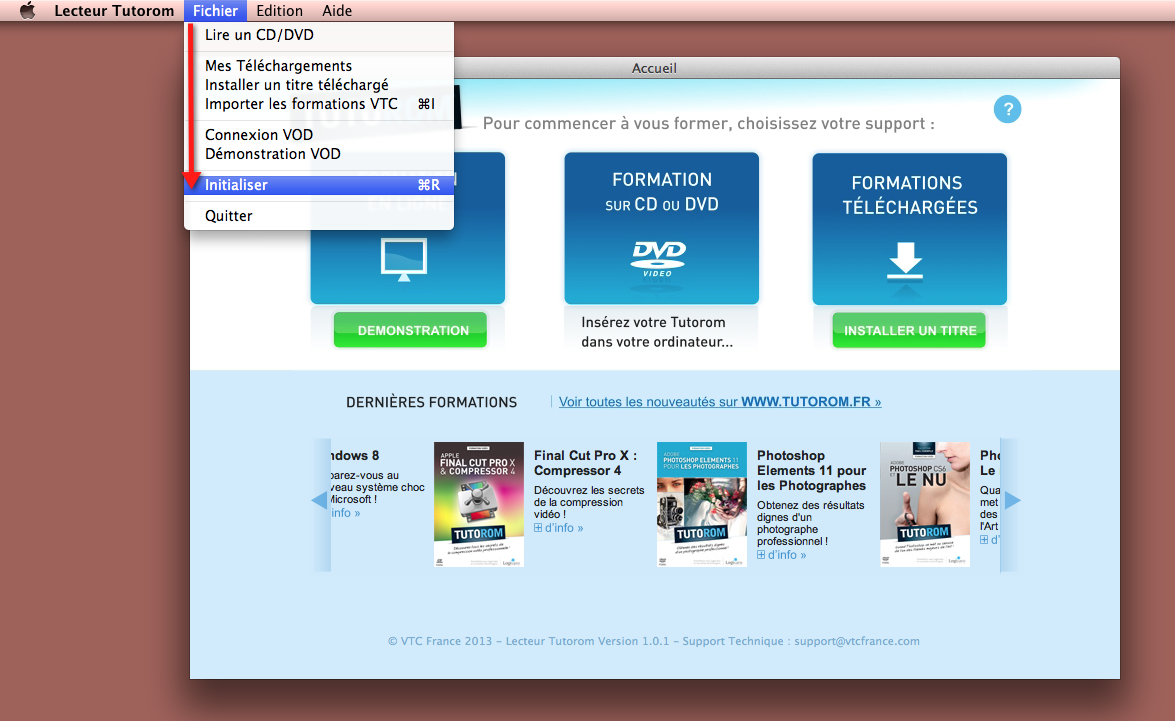Click the monitor screen icon on the first card
The height and width of the screenshot is (721, 1175).
tap(404, 259)
